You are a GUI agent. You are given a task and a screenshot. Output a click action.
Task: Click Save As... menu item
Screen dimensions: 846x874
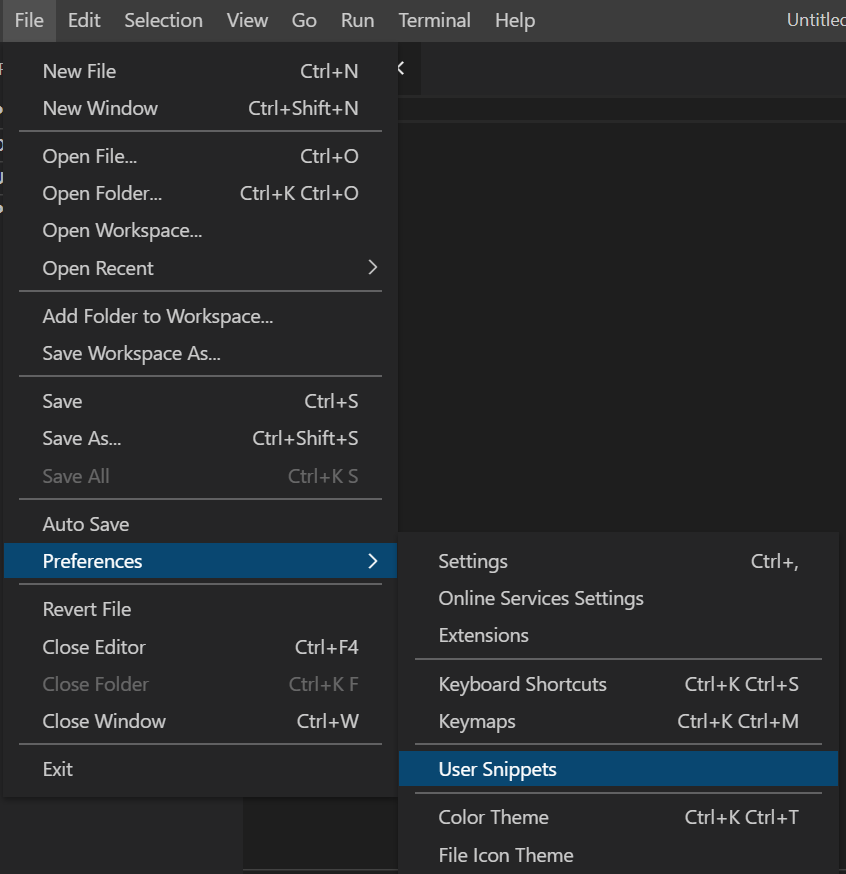[82, 438]
